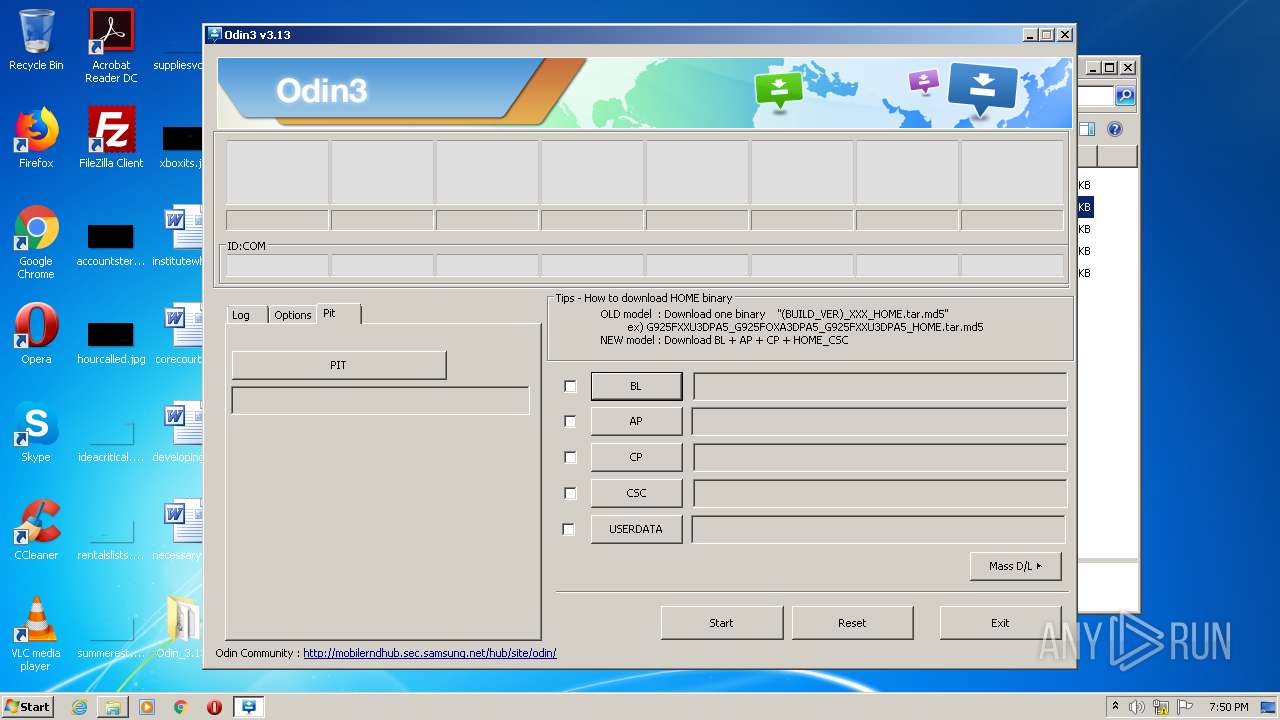Select the corecourt Word document icon
The height and width of the screenshot is (720, 1280).
[x=181, y=334]
